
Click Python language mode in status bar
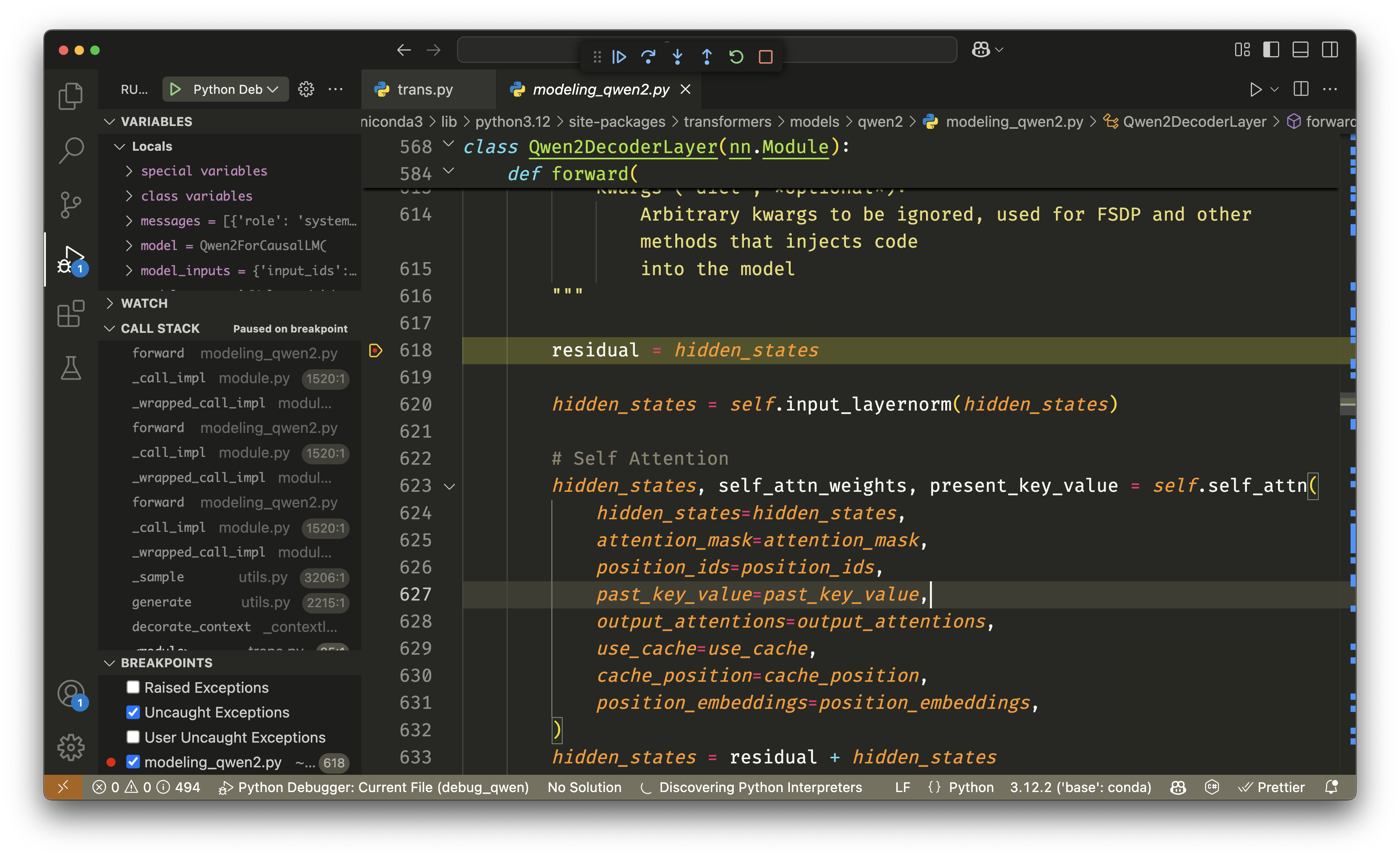[x=971, y=787]
